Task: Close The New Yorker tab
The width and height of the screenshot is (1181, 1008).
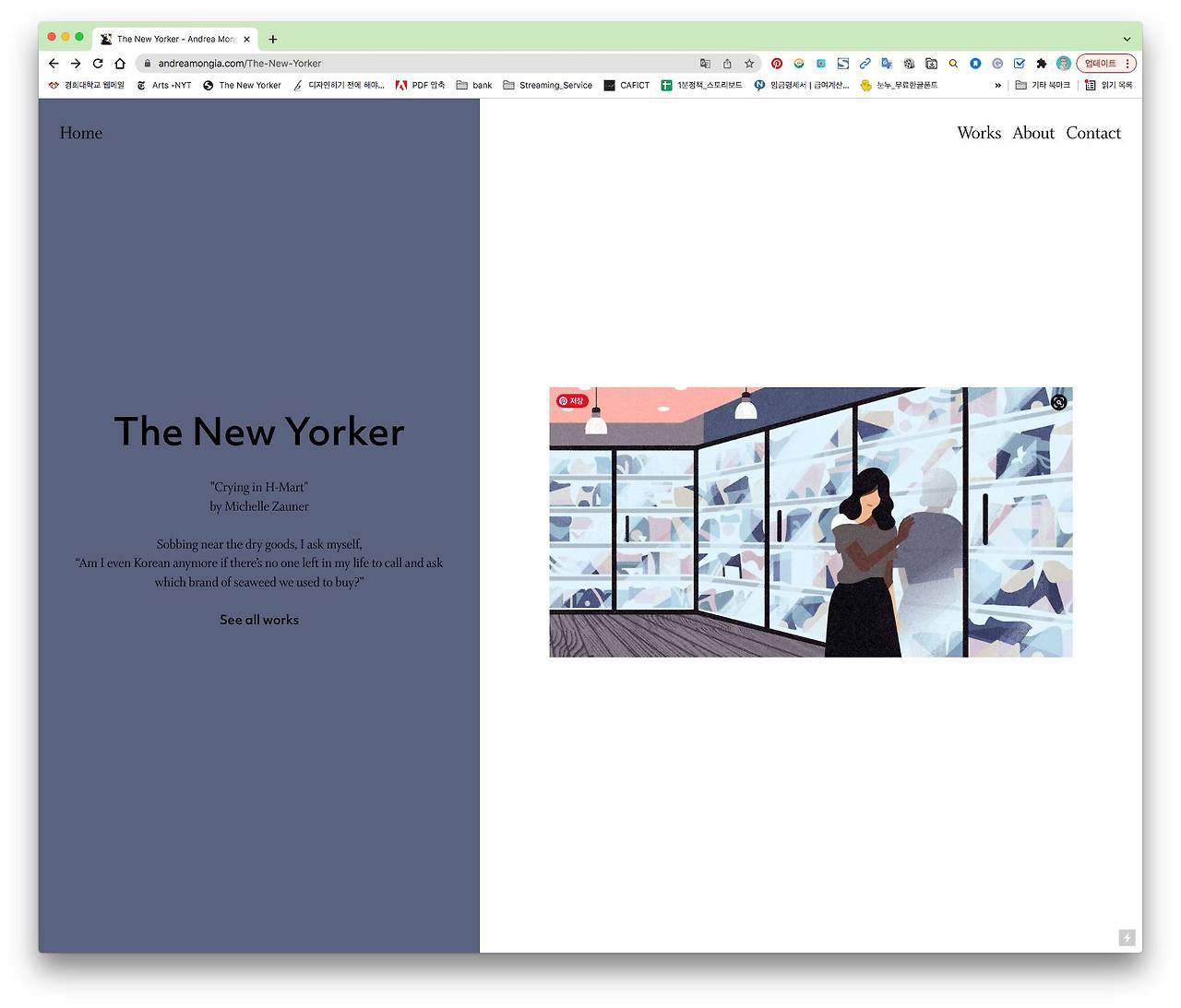Action: (246, 39)
